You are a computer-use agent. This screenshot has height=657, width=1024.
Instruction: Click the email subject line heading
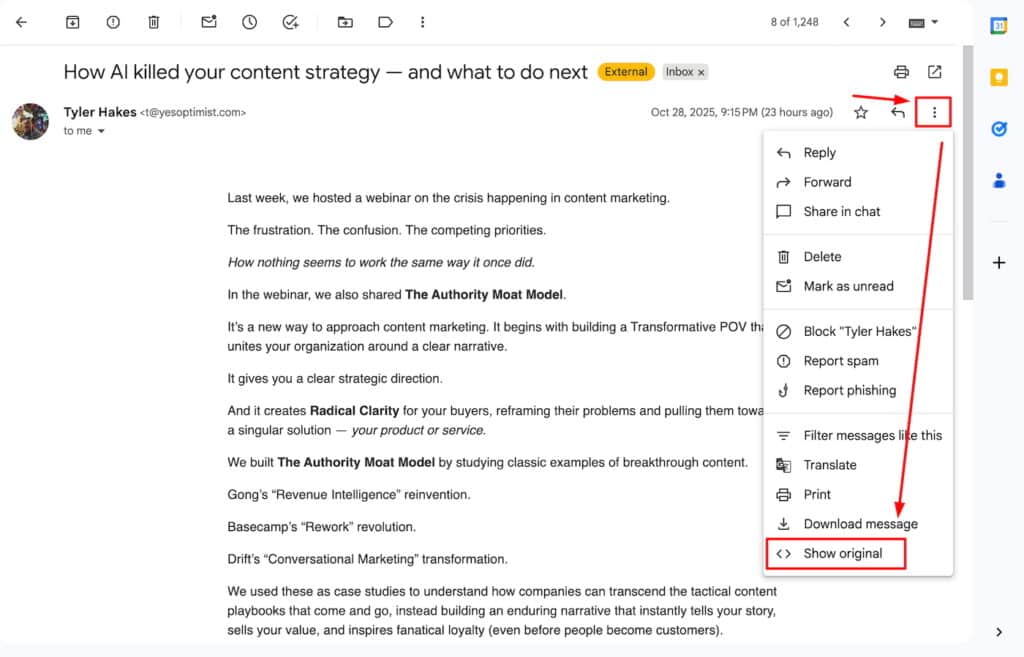click(x=325, y=72)
